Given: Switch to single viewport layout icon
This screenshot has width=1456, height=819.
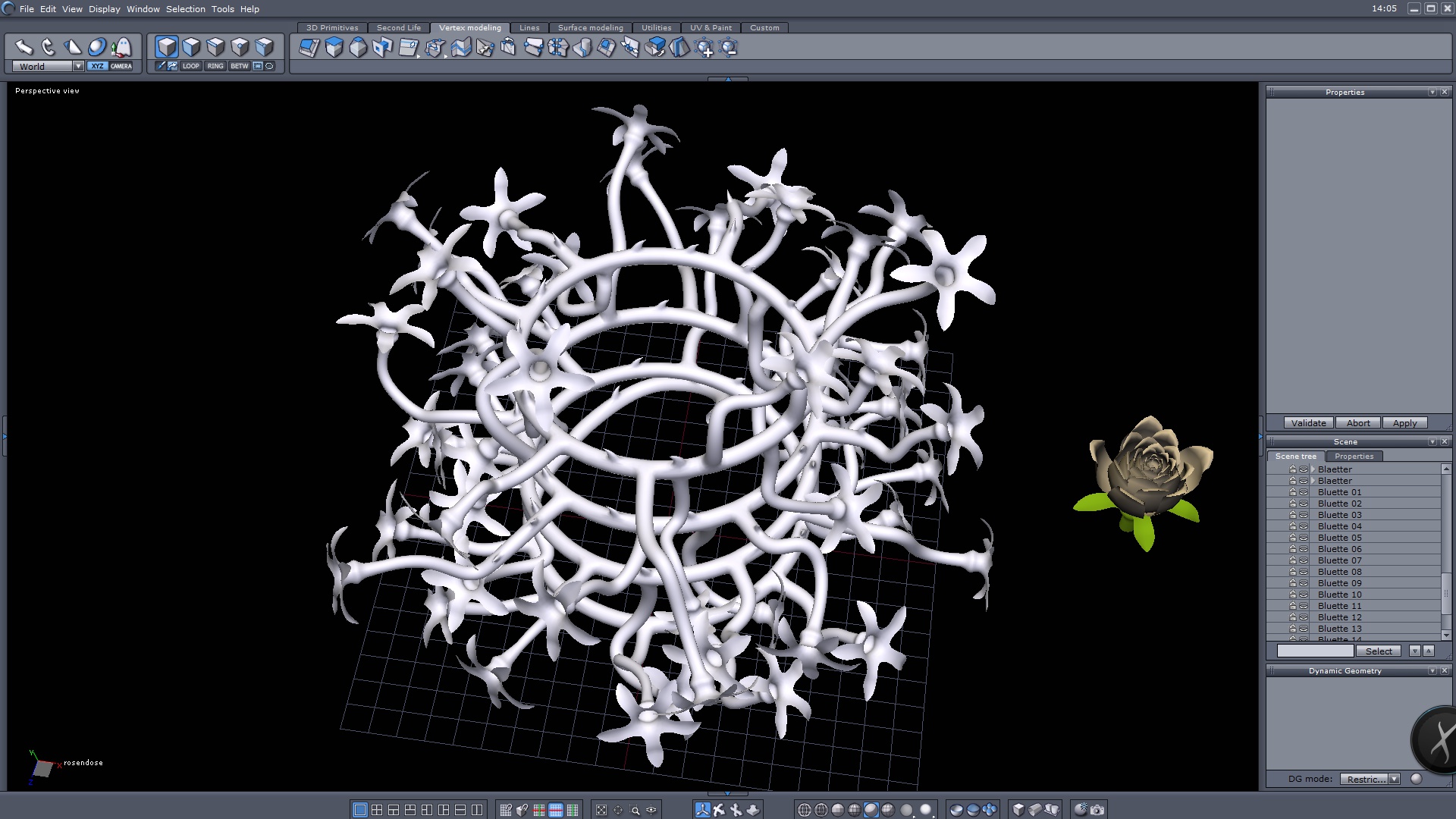Looking at the screenshot, I should [x=360, y=810].
